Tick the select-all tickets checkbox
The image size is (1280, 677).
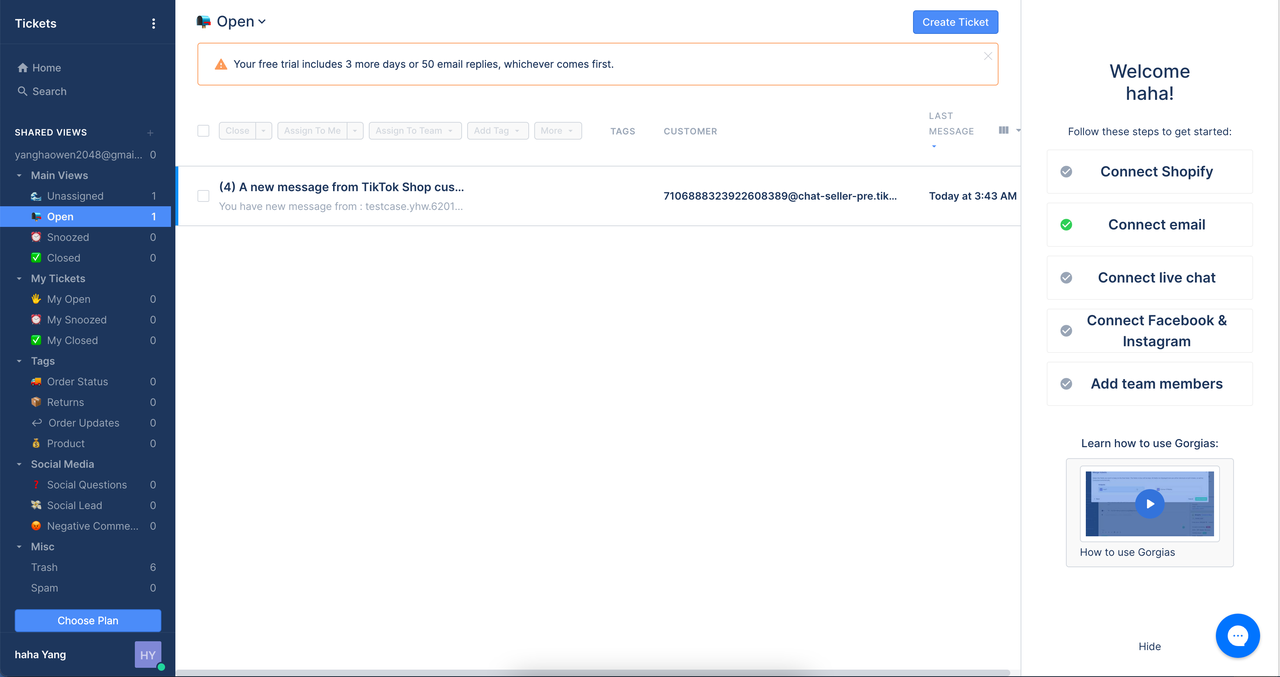pos(204,131)
